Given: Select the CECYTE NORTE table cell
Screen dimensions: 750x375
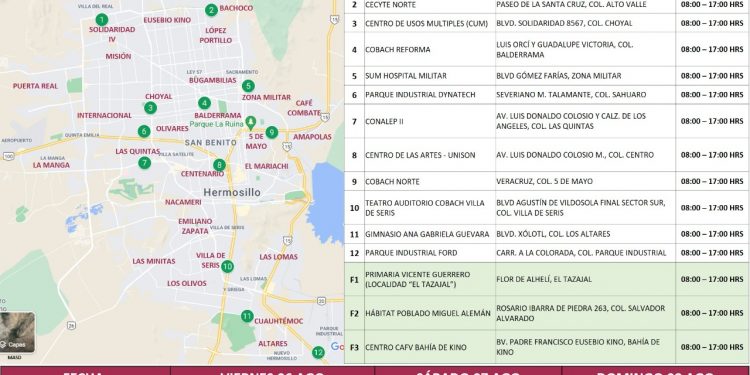Looking at the screenshot, I should (x=430, y=5).
